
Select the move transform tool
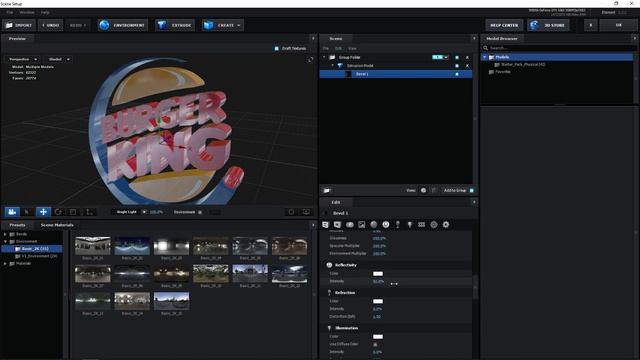43,212
